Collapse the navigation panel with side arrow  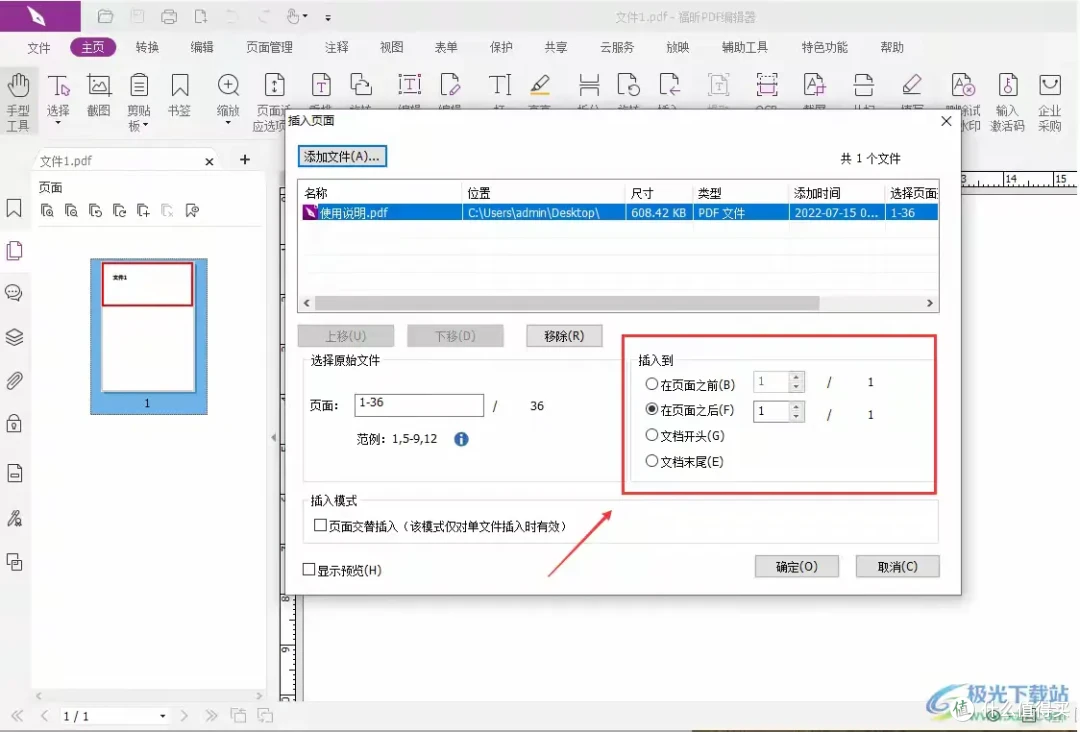273,437
